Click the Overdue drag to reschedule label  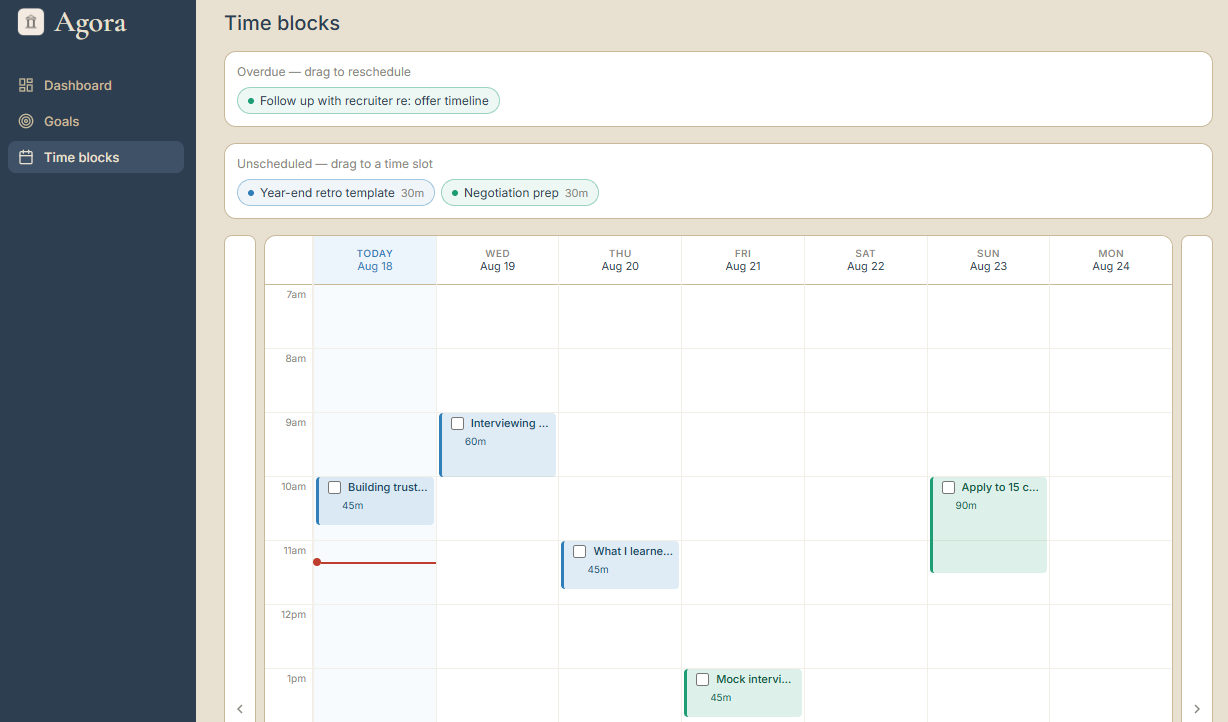tap(324, 72)
